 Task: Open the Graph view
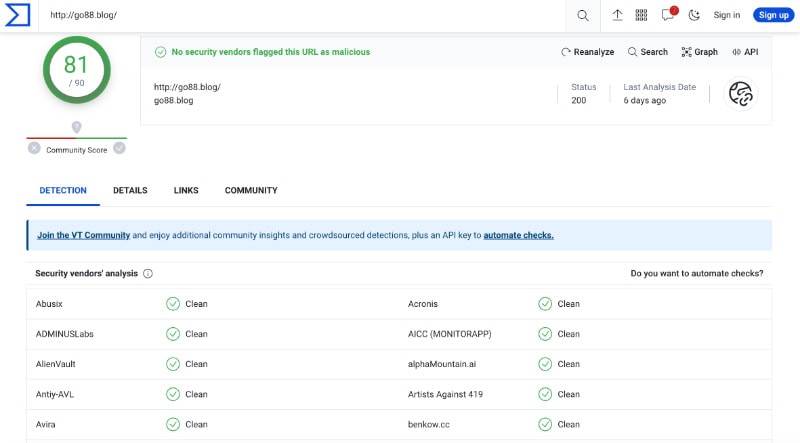(699, 52)
